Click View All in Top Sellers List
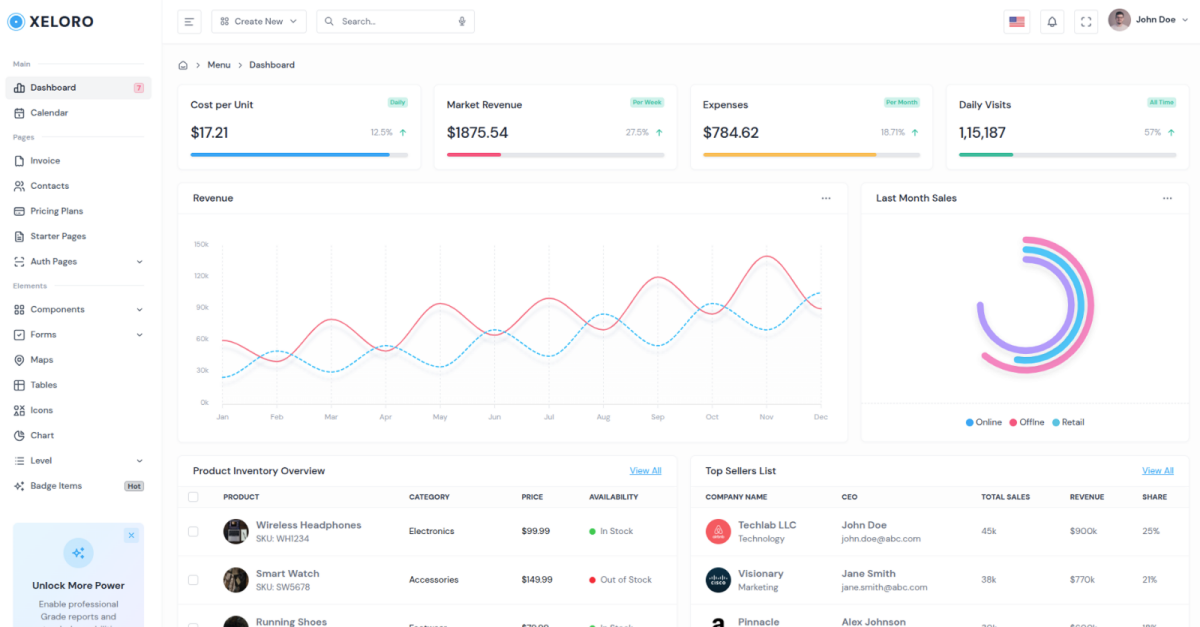Screen dimensions: 1200x627 (1158, 471)
